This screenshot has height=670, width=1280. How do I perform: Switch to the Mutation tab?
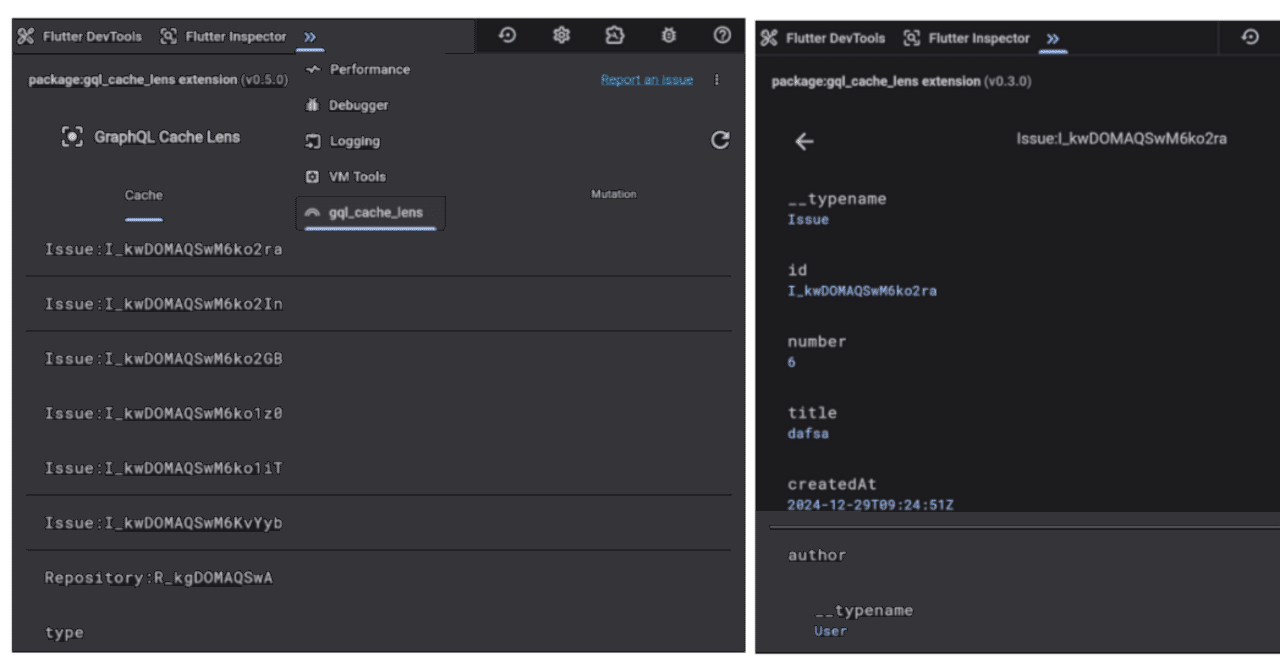click(613, 194)
